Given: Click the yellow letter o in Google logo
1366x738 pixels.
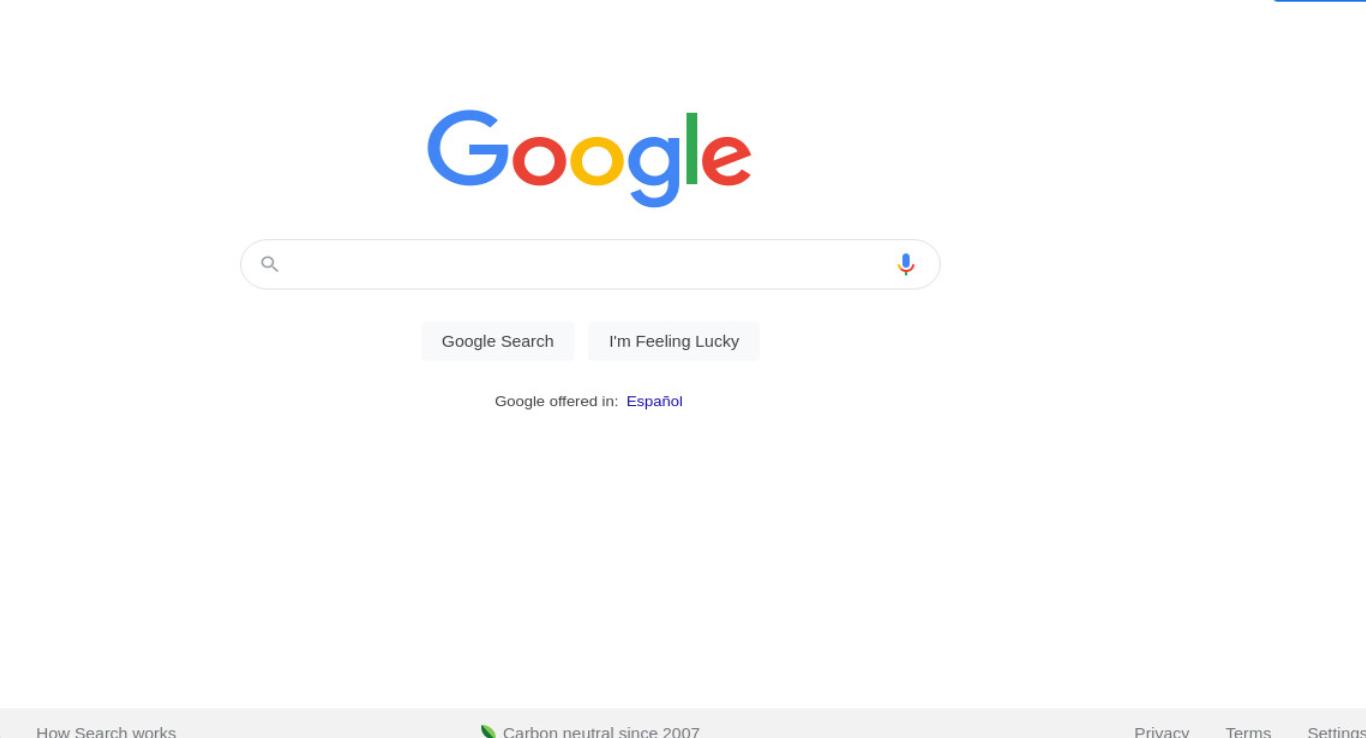Looking at the screenshot, I should pos(597,161).
